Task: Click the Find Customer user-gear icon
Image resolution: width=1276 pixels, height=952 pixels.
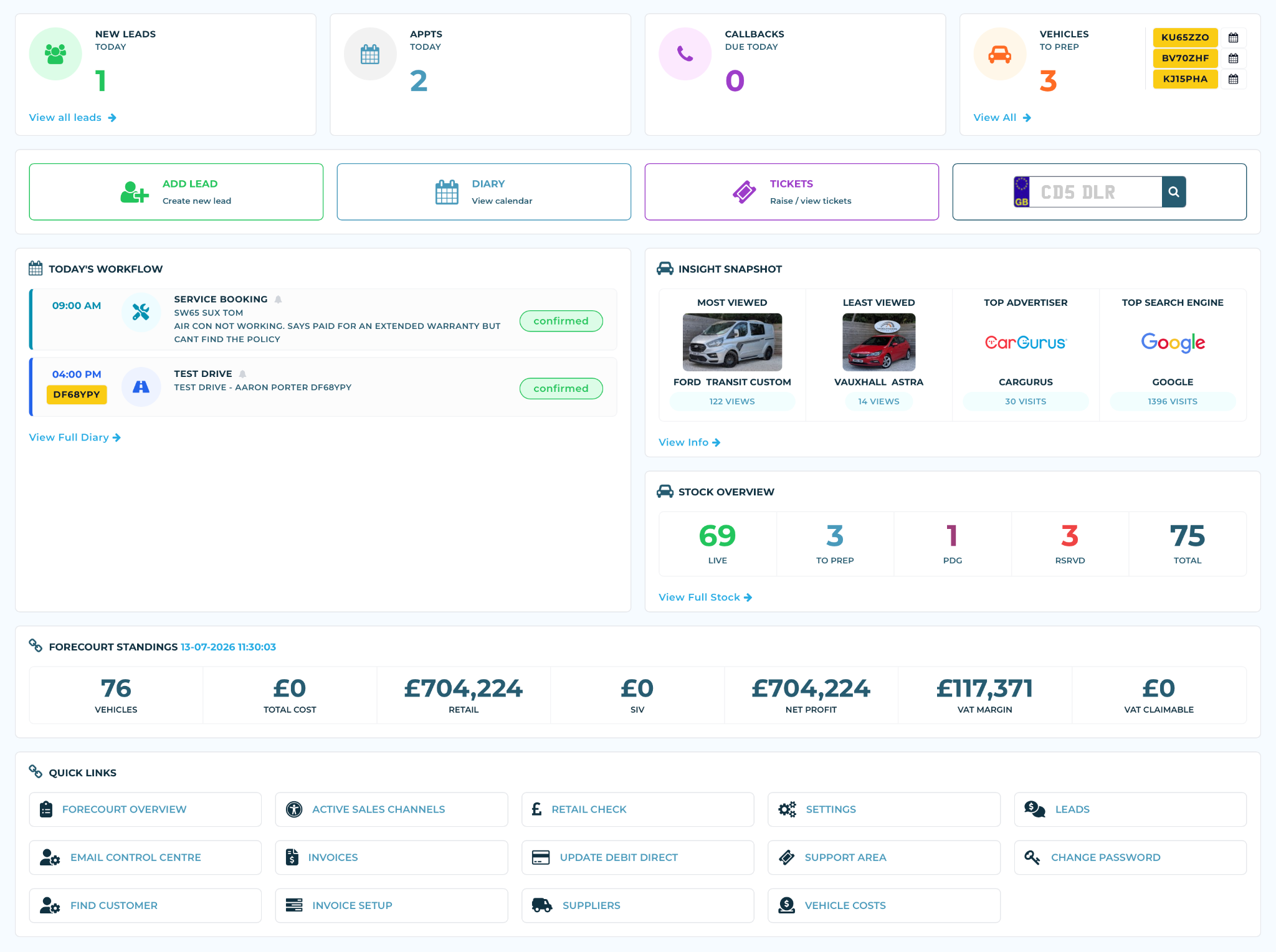Action: pos(50,905)
